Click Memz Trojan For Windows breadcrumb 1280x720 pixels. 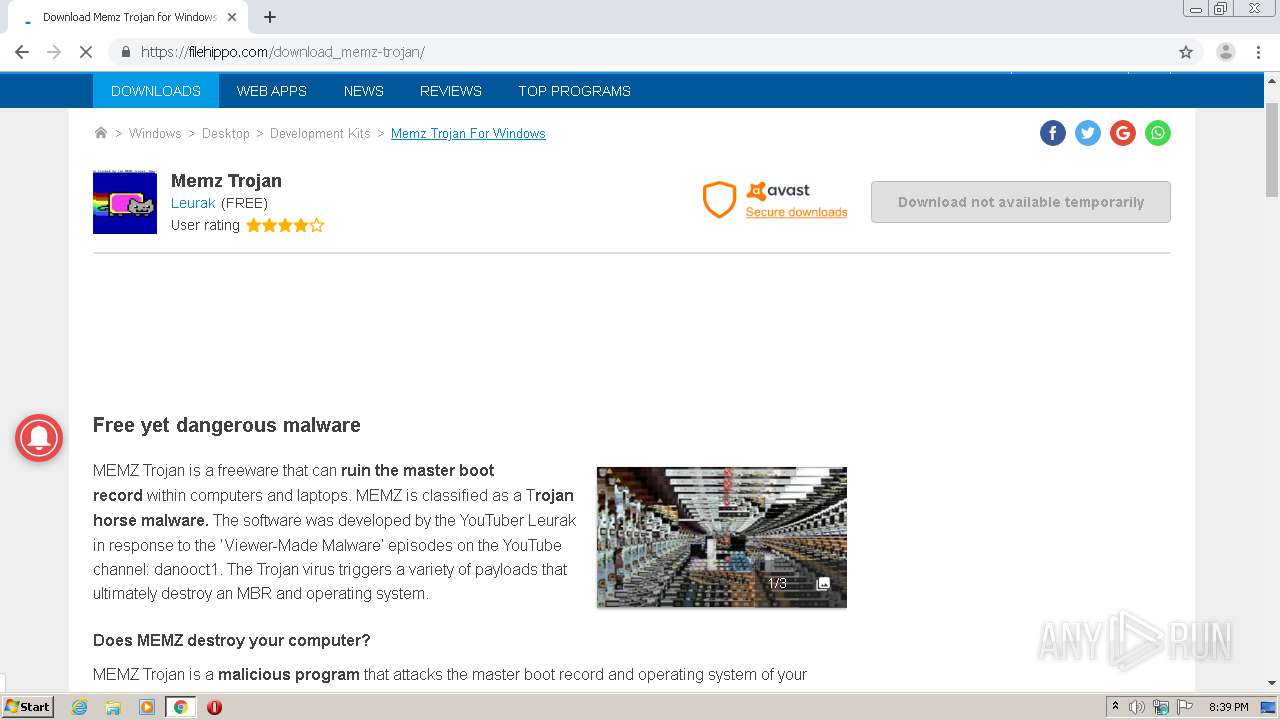468,133
